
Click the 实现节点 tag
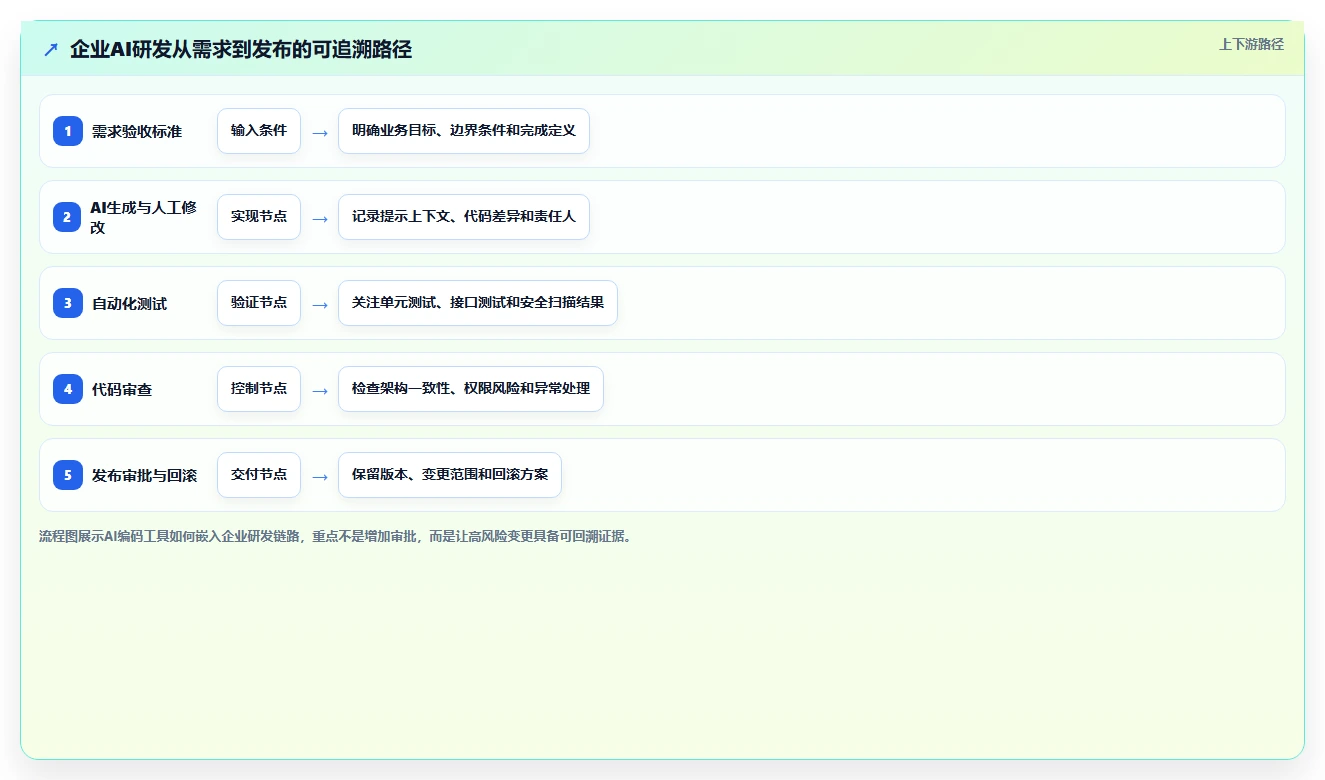259,217
